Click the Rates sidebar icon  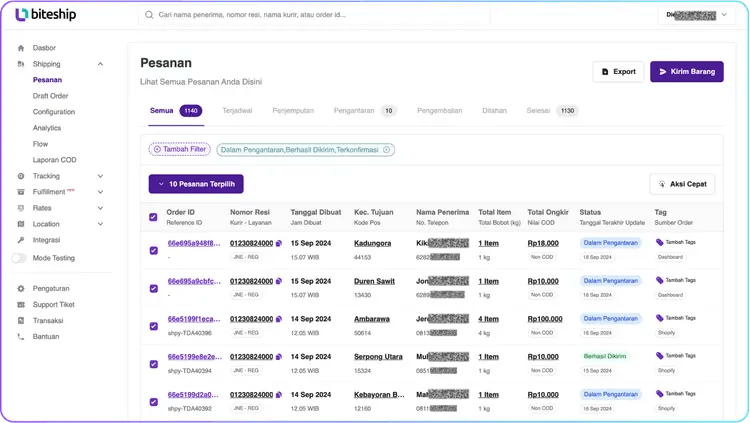click(21, 208)
